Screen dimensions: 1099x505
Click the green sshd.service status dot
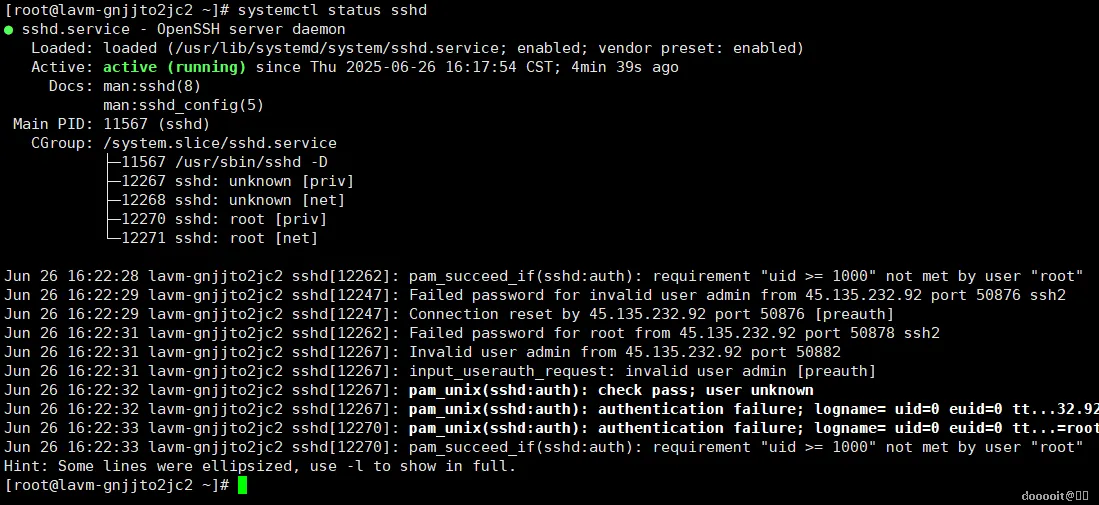pyautogui.click(x=9, y=29)
